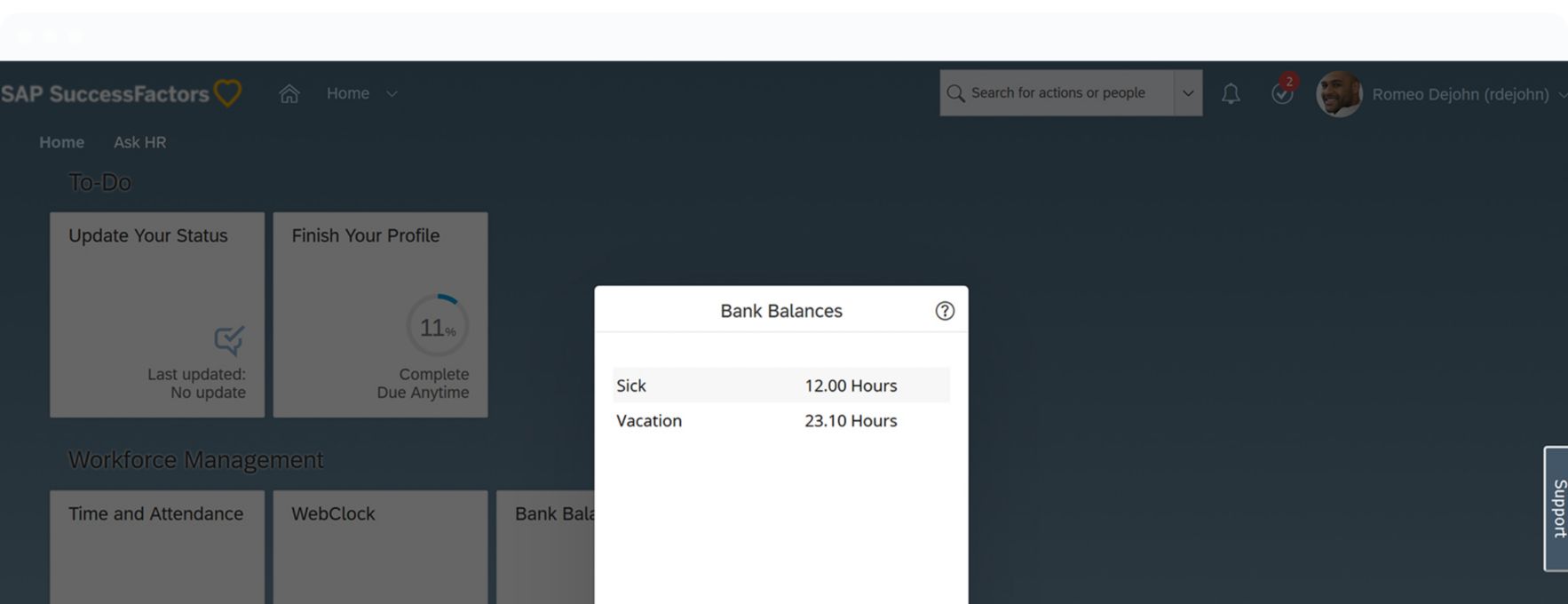Image resolution: width=1568 pixels, height=604 pixels.
Task: Click the magnifier search icon
Action: click(x=955, y=93)
